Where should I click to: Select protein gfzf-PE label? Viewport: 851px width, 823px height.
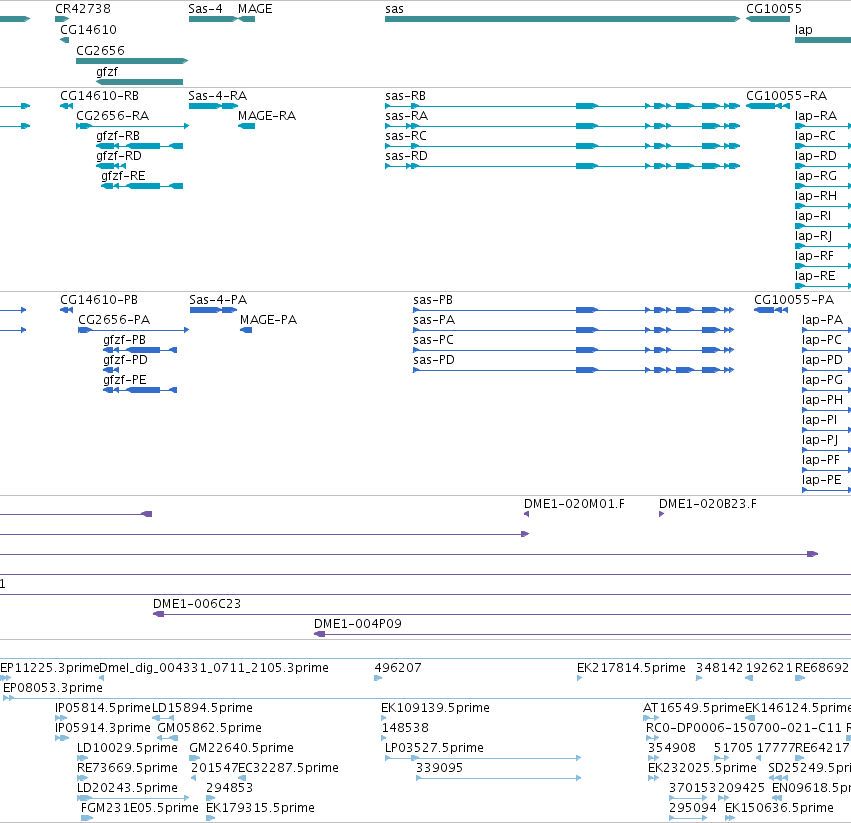125,380
